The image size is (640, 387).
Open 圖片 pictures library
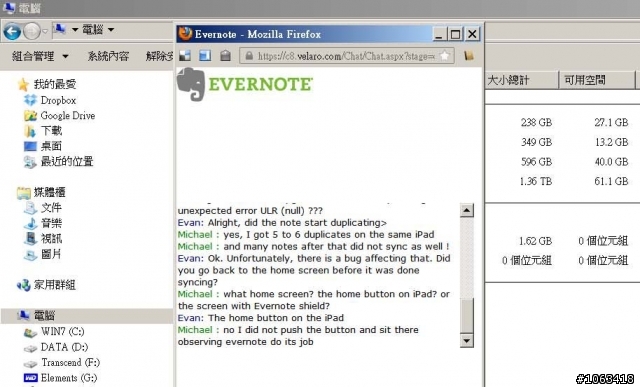click(51, 254)
